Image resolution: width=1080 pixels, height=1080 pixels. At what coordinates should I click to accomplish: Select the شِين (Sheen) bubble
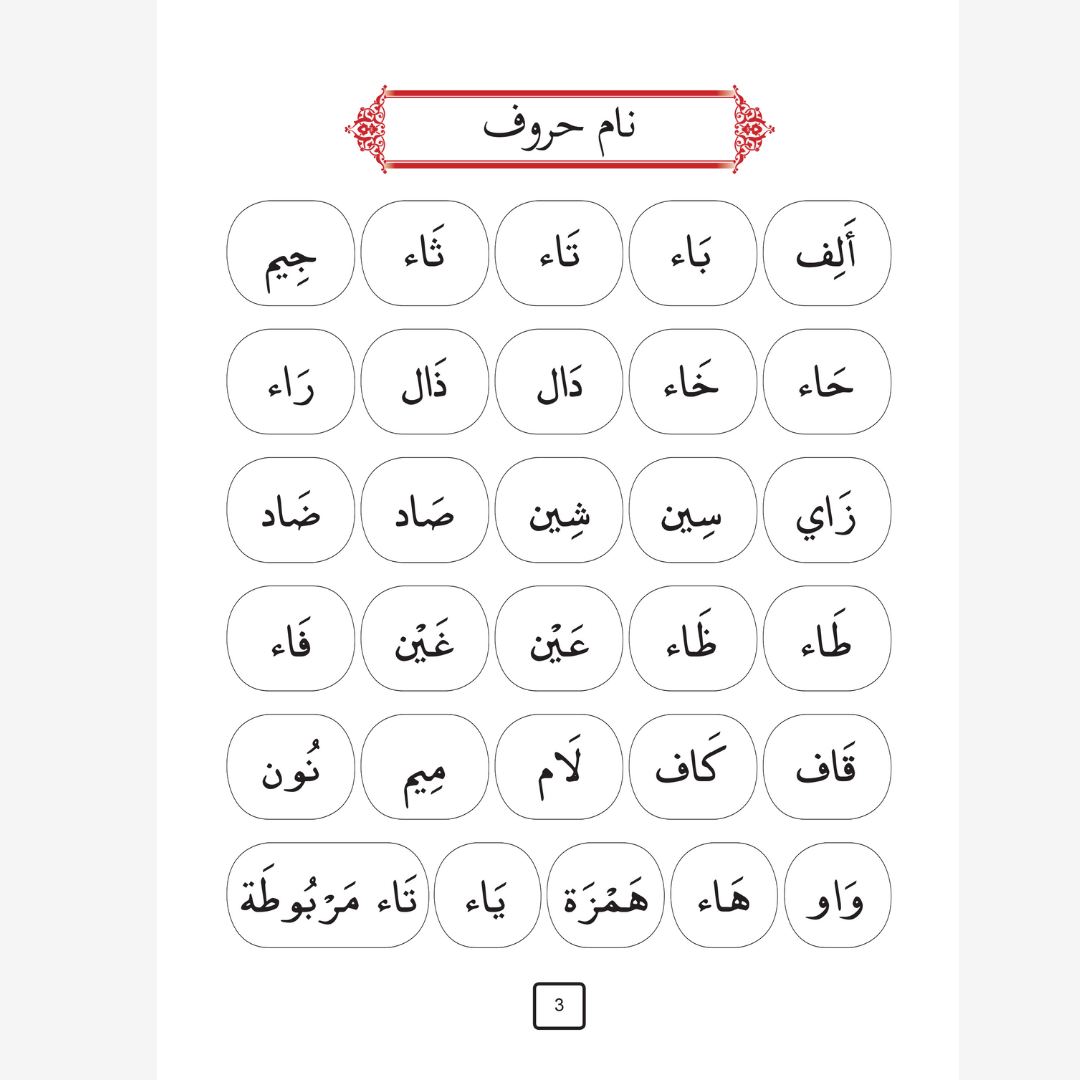(559, 510)
